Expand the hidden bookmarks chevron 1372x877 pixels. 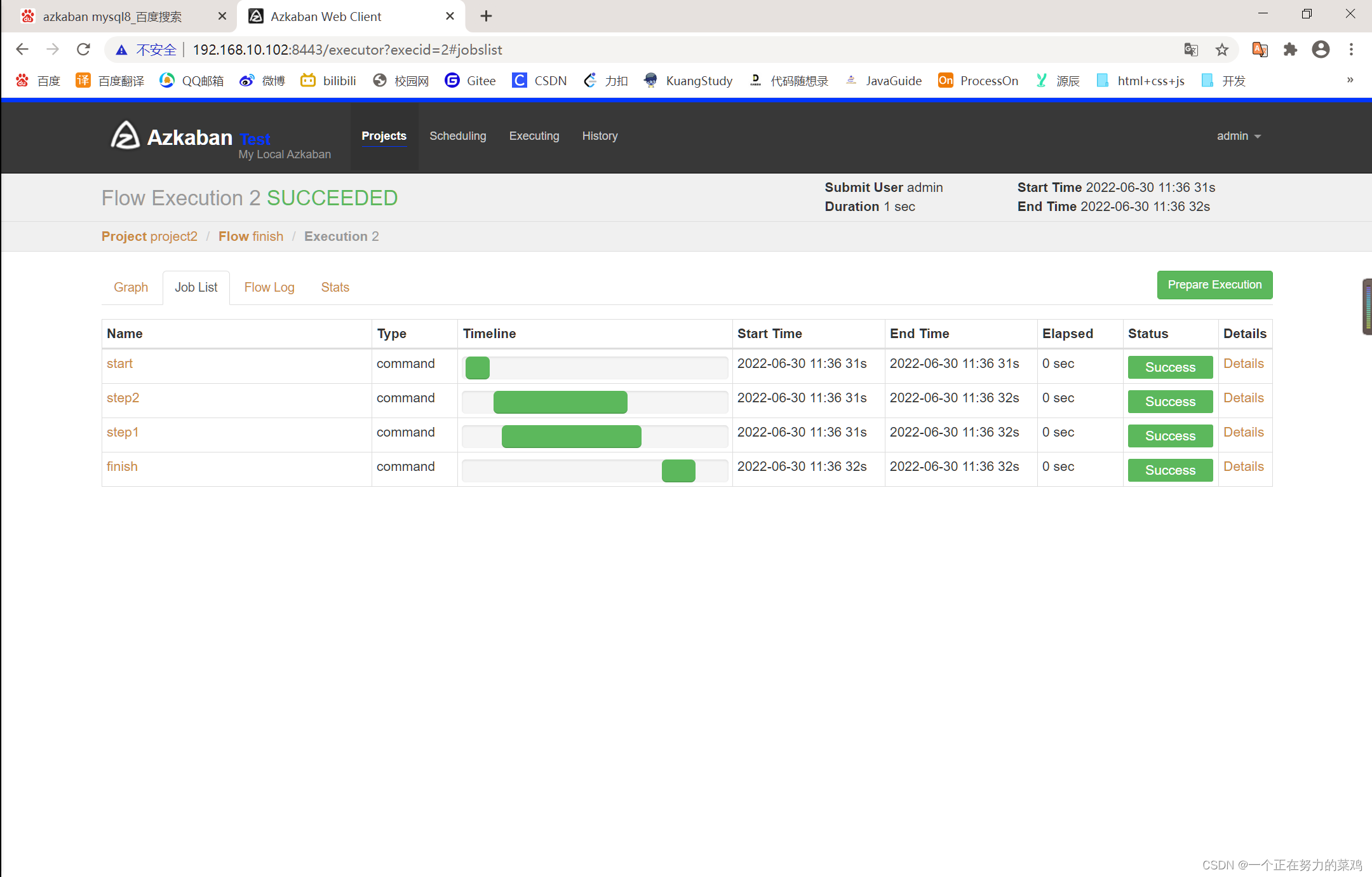click(x=1350, y=80)
